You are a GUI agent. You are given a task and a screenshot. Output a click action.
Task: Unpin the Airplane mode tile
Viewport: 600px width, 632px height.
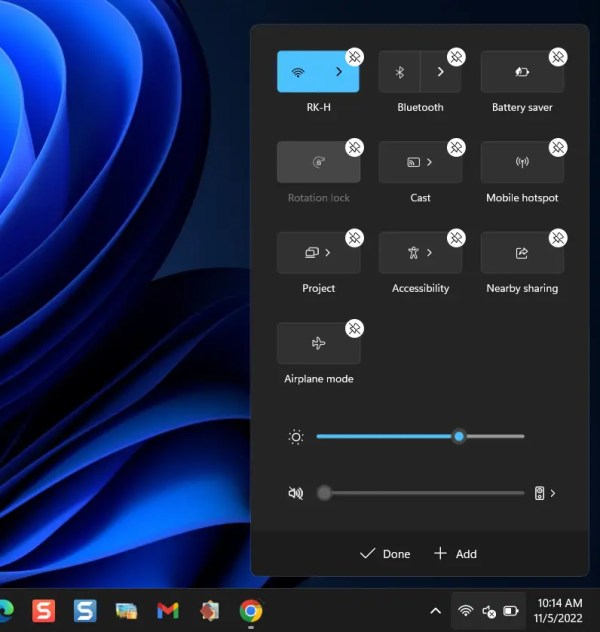[354, 328]
